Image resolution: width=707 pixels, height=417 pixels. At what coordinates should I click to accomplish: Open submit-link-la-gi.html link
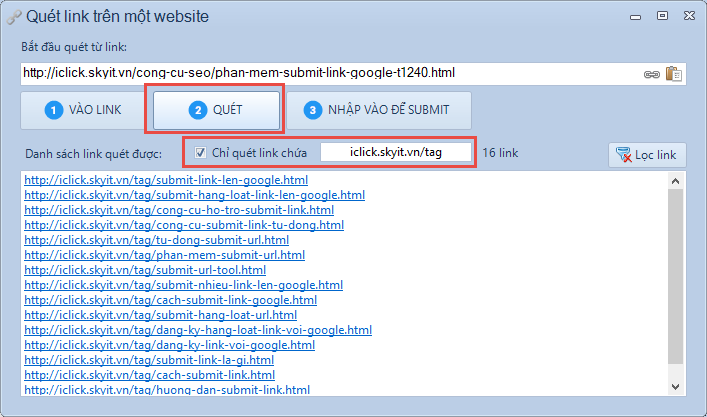149,360
